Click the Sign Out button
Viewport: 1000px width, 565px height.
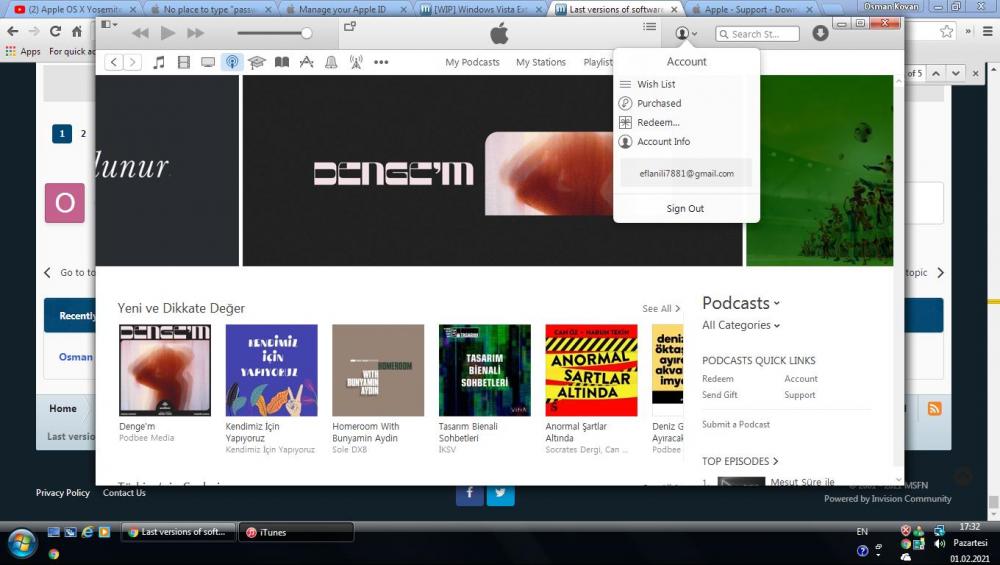(685, 208)
